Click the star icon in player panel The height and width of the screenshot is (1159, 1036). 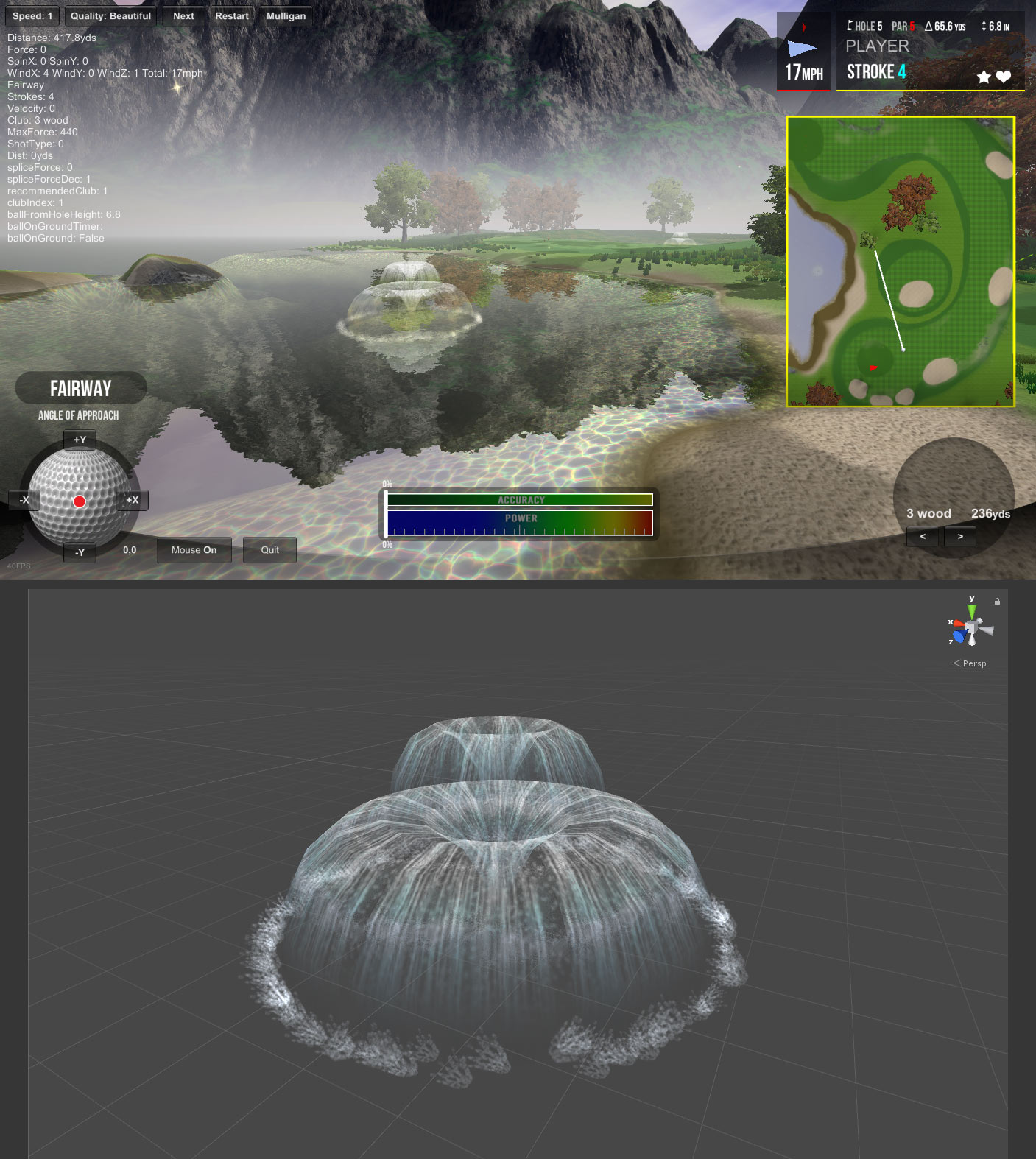[983, 77]
